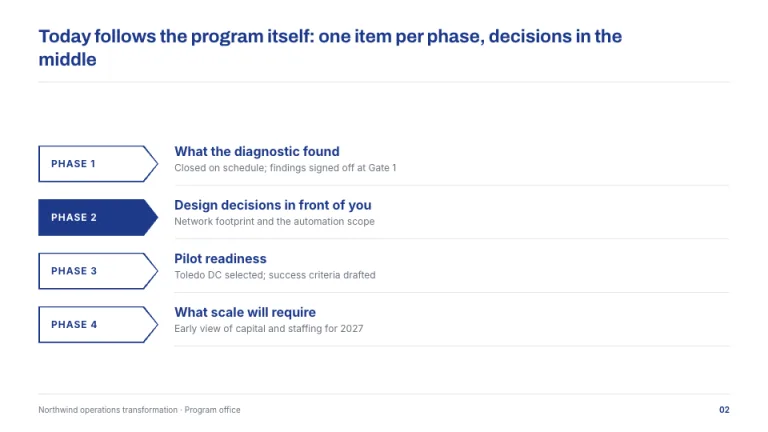Image resolution: width=768 pixels, height=432 pixels.
Task: Click the heading 'What the diagnostic found'
Action: point(257,151)
